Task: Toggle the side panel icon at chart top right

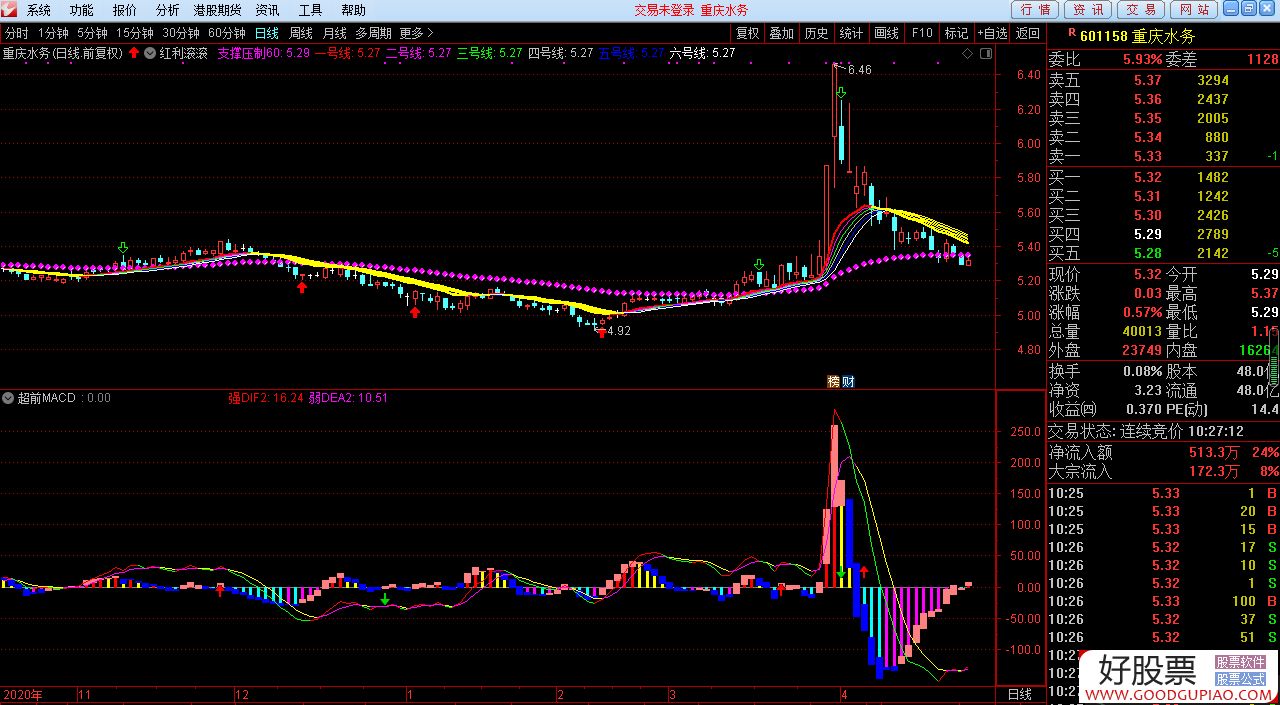Action: pyautogui.click(x=985, y=53)
